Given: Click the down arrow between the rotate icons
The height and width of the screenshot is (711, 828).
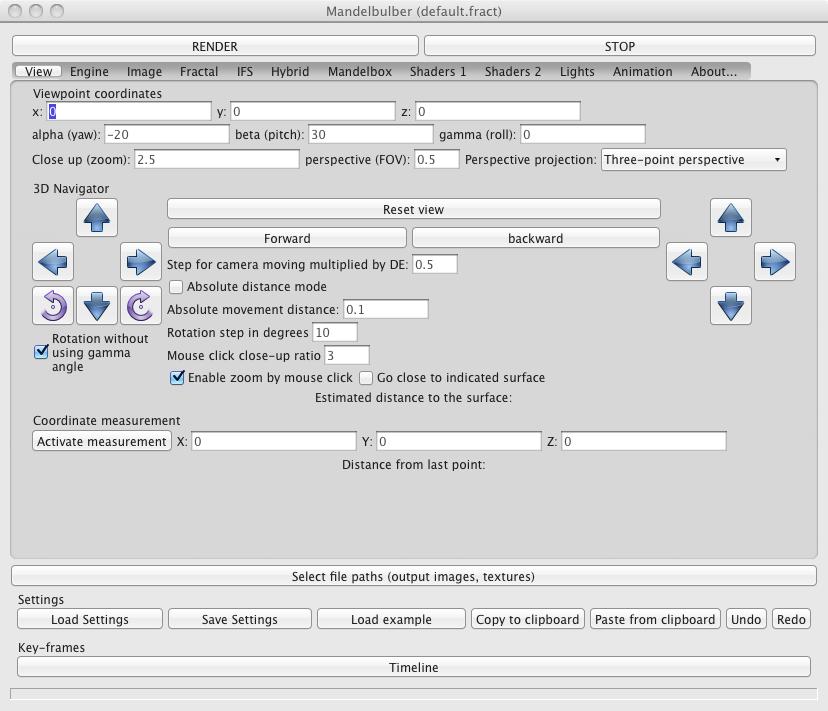Looking at the screenshot, I should [x=97, y=305].
